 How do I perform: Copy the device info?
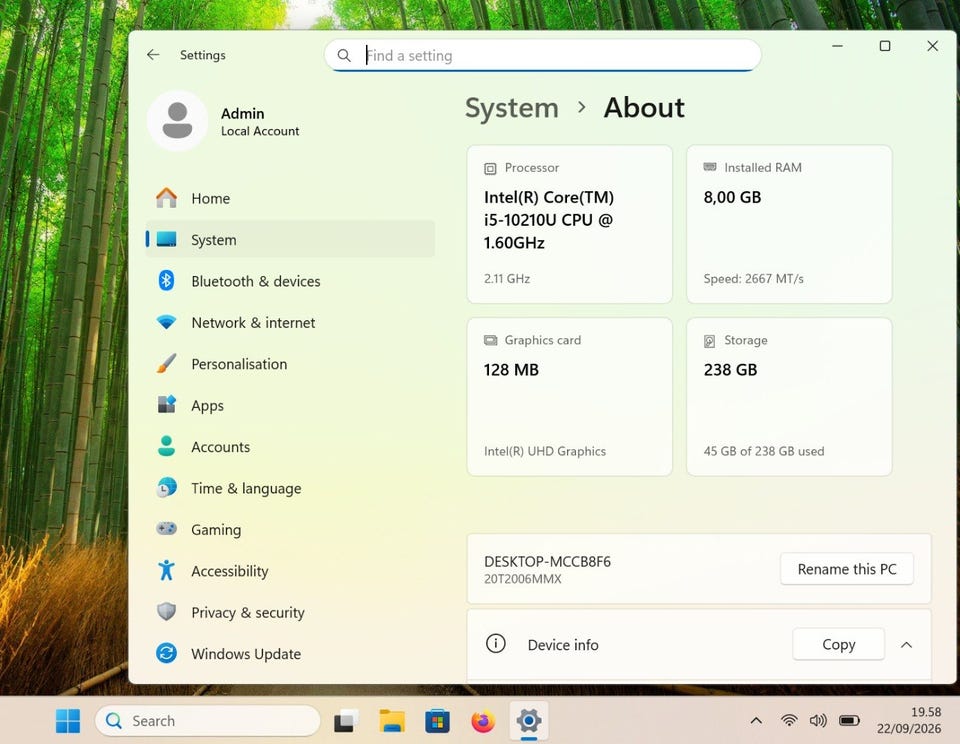click(838, 644)
